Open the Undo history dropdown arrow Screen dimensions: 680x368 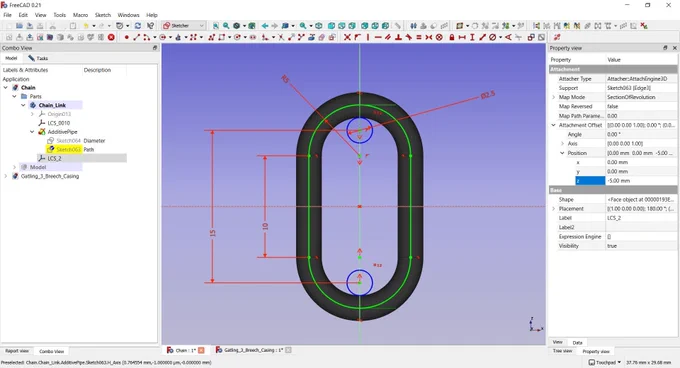click(94, 26)
